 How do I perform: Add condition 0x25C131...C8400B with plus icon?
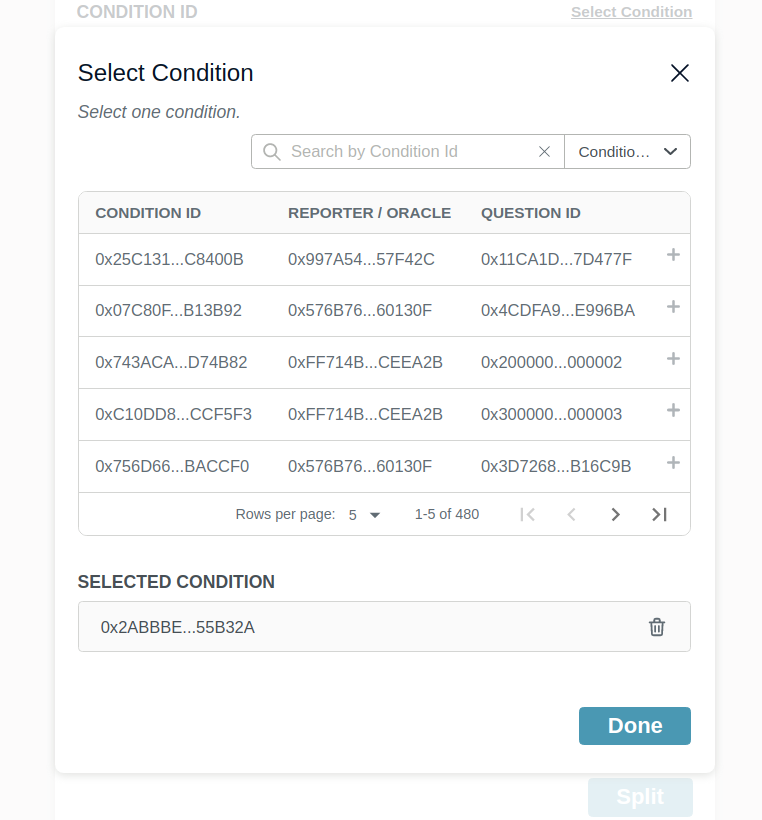tap(673, 256)
